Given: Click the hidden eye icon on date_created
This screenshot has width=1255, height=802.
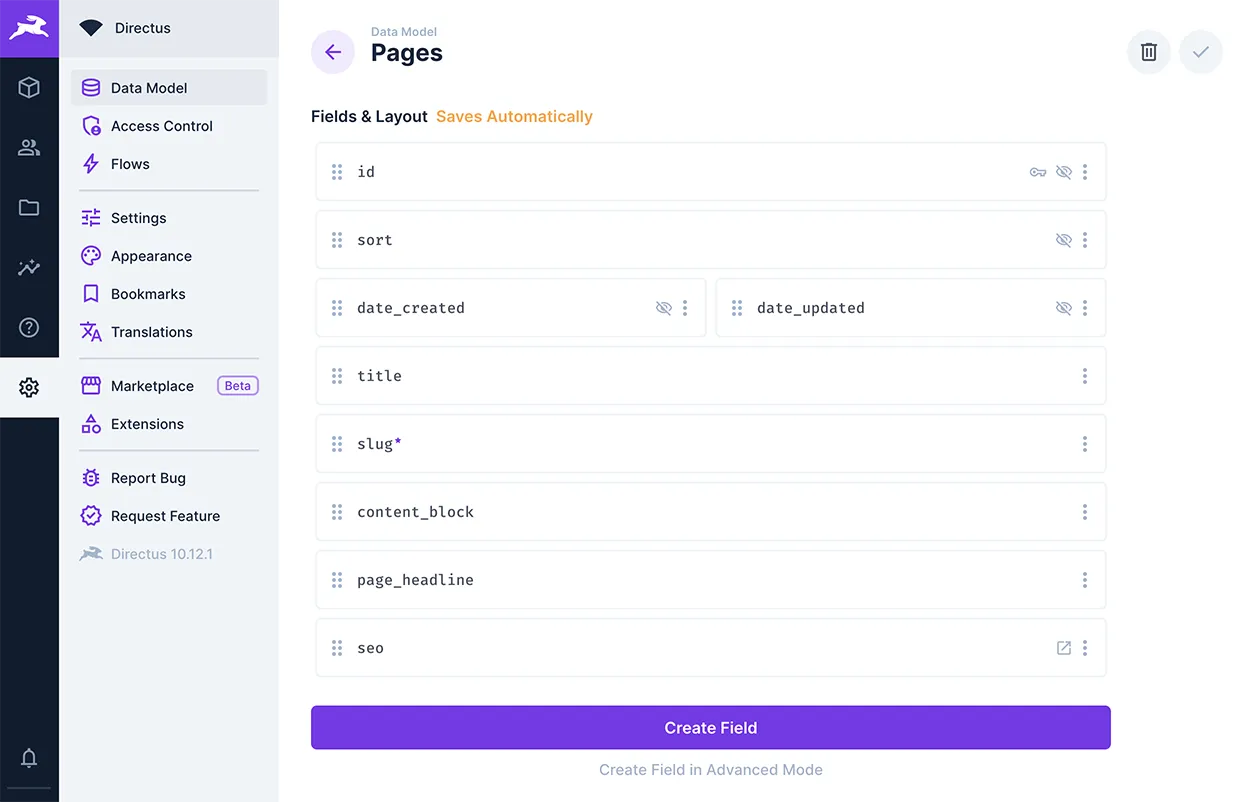Looking at the screenshot, I should (x=664, y=308).
